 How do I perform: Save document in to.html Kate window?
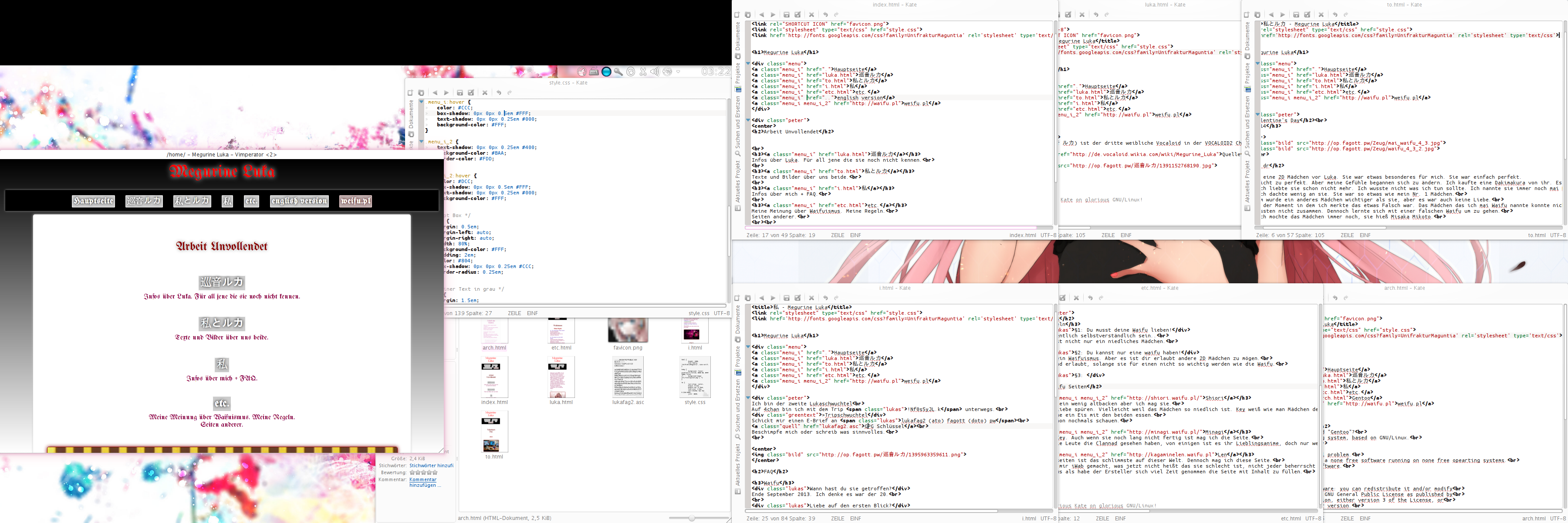[x=1296, y=15]
